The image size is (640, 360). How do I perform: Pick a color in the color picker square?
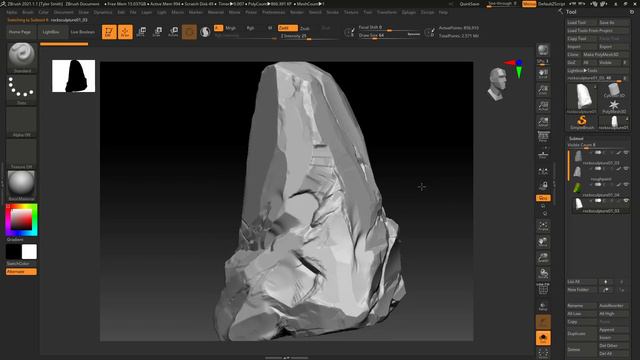(x=21, y=220)
